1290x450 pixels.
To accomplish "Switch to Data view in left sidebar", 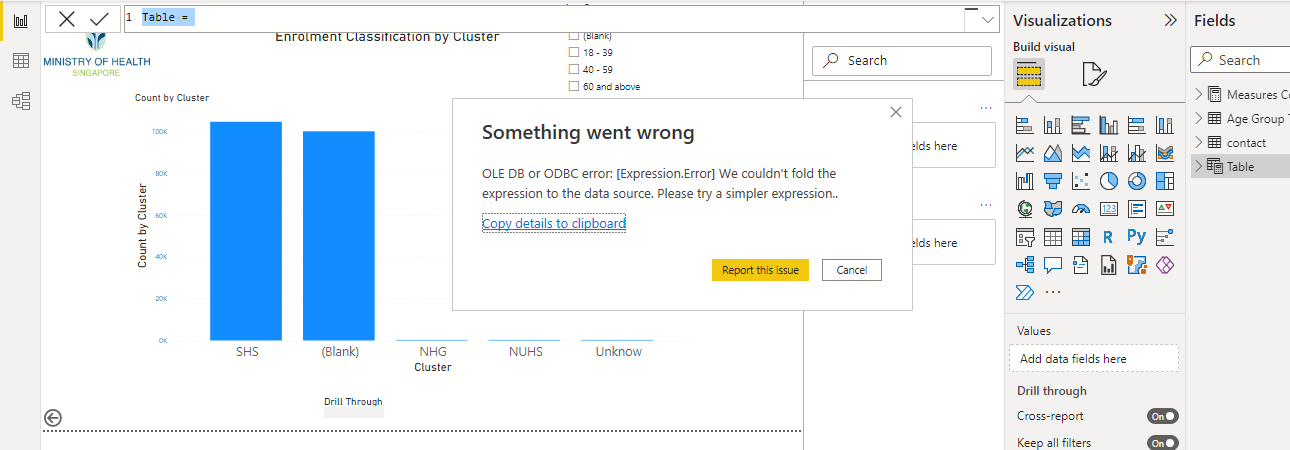I will [x=20, y=61].
